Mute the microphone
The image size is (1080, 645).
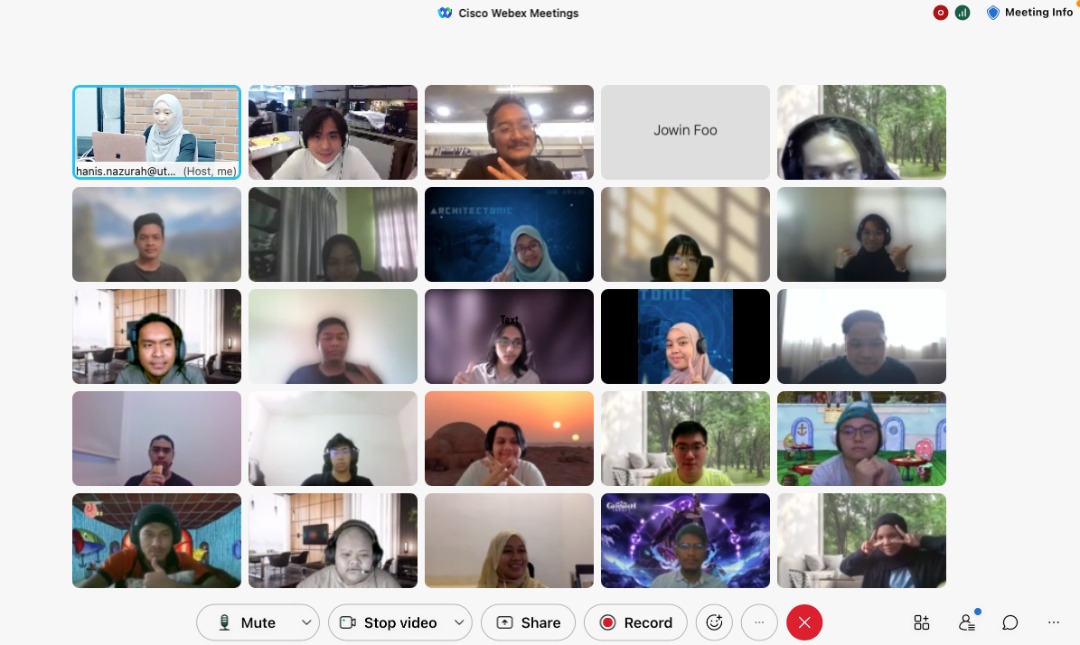247,622
